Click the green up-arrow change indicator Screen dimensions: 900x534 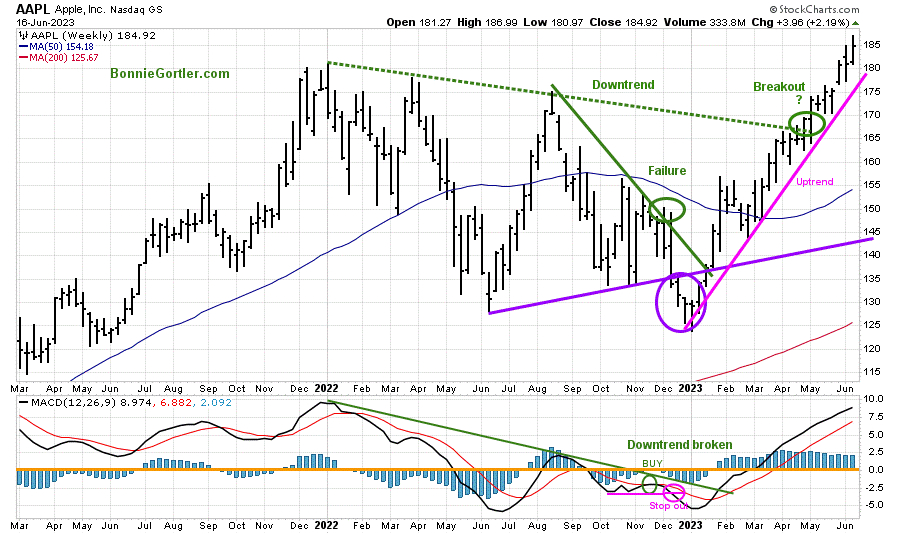(x=855, y=23)
